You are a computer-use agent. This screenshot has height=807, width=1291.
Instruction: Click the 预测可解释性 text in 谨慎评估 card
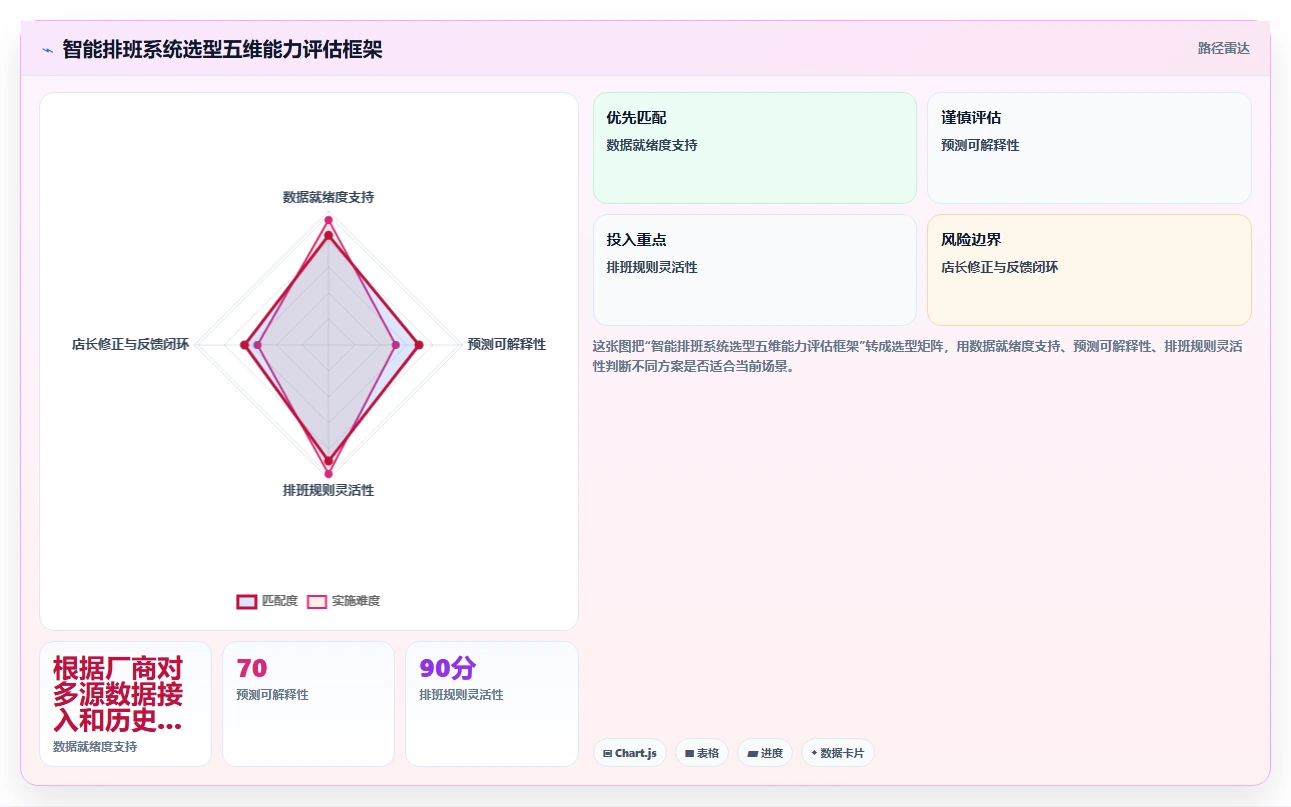980,145
